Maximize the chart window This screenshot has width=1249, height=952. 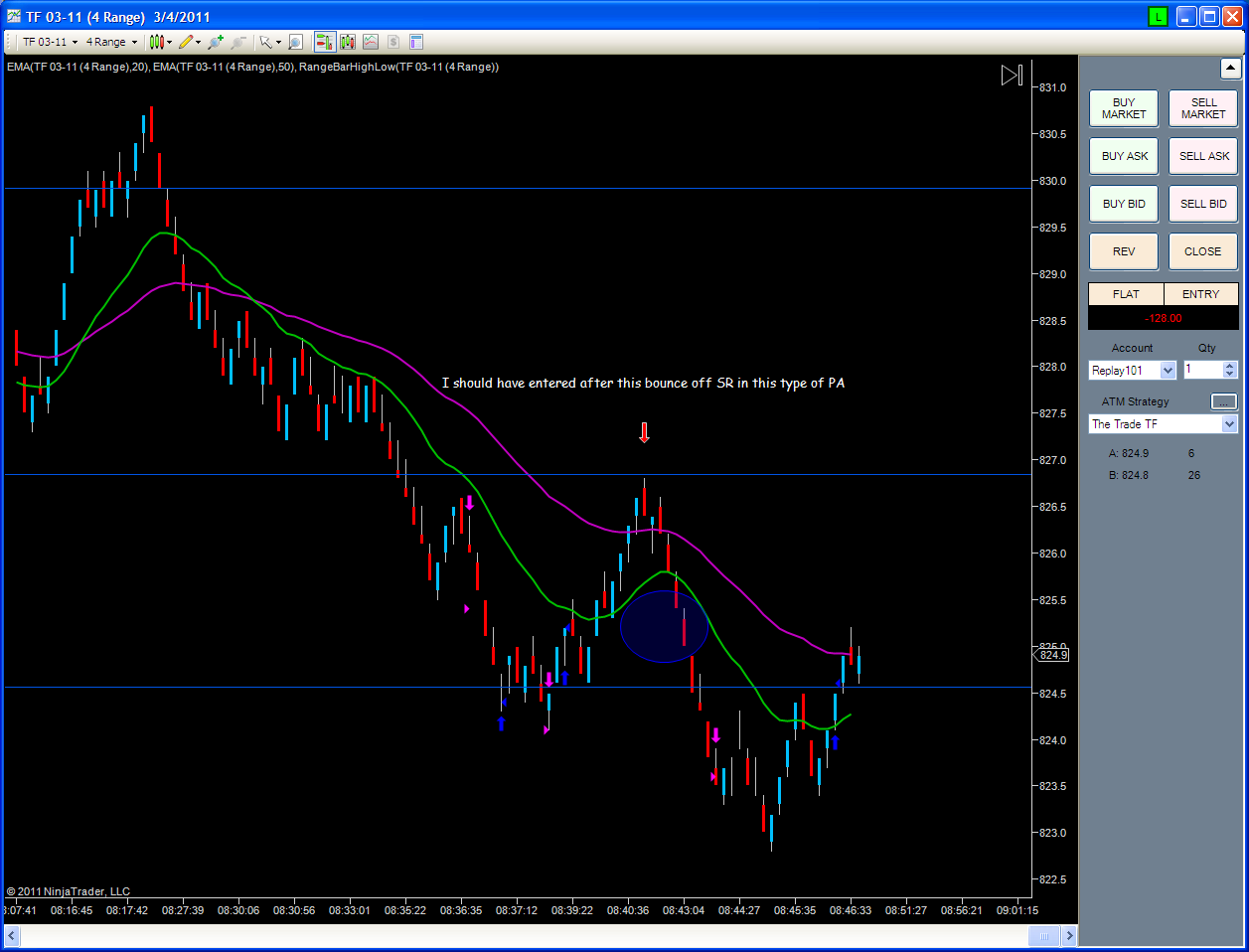pos(1209,17)
